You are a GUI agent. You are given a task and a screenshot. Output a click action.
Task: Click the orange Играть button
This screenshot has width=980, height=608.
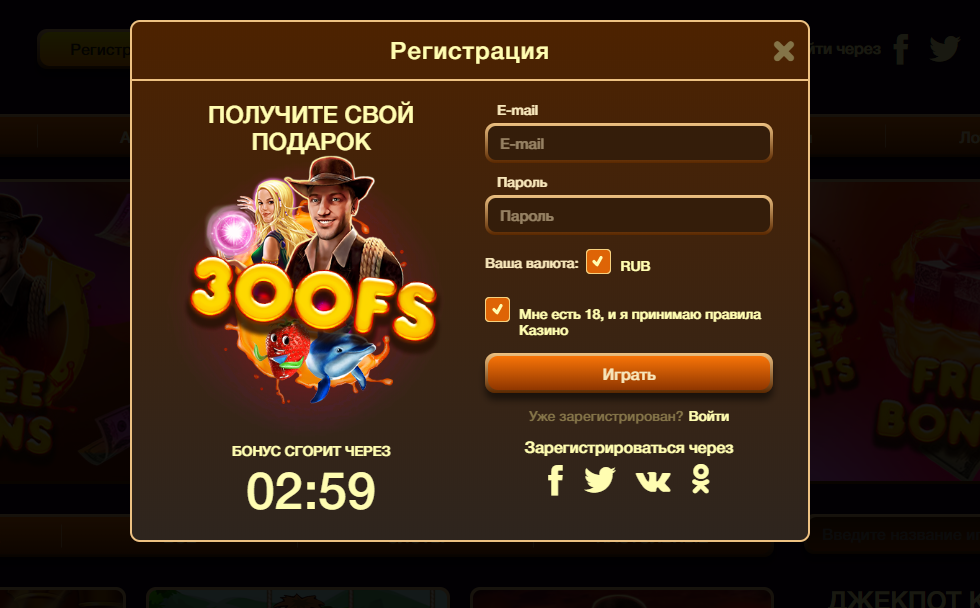click(629, 374)
